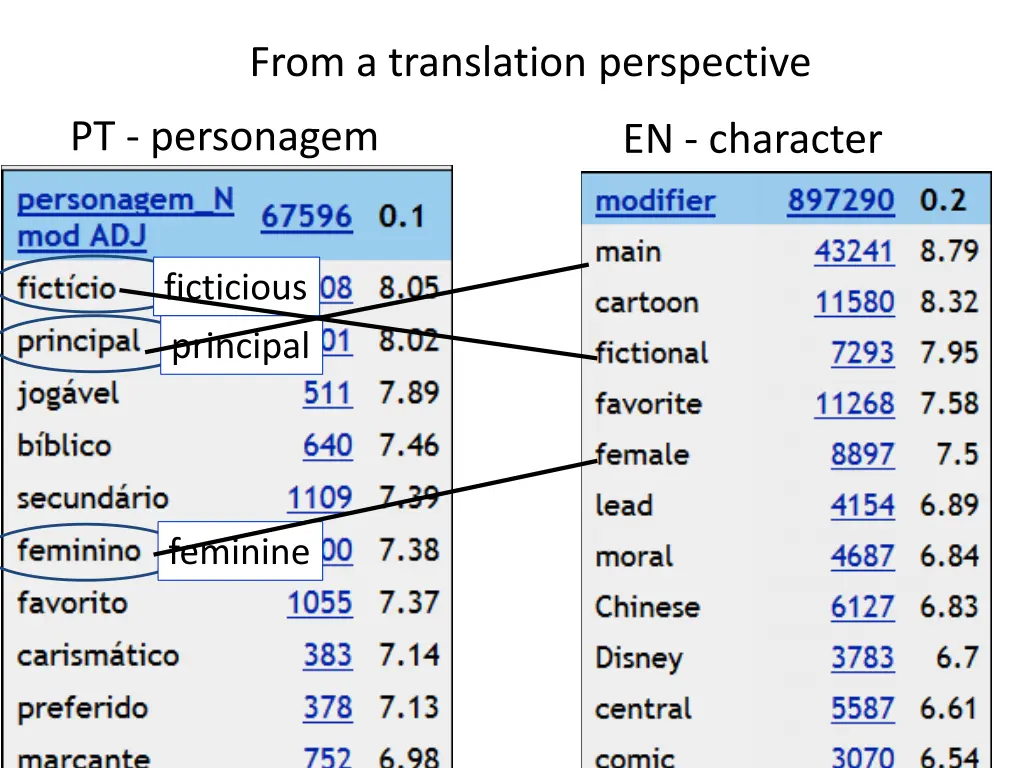This screenshot has width=1024, height=768.
Task: Click the 897290 total frequency link
Action: 840,200
